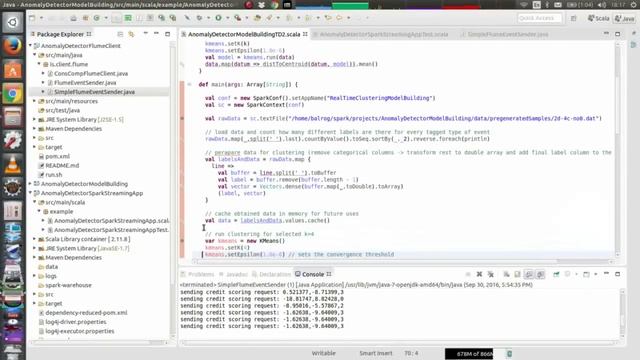Screen dimensions: 640x360
Task: Click the New file toolbar icon
Action: pos(32,18)
